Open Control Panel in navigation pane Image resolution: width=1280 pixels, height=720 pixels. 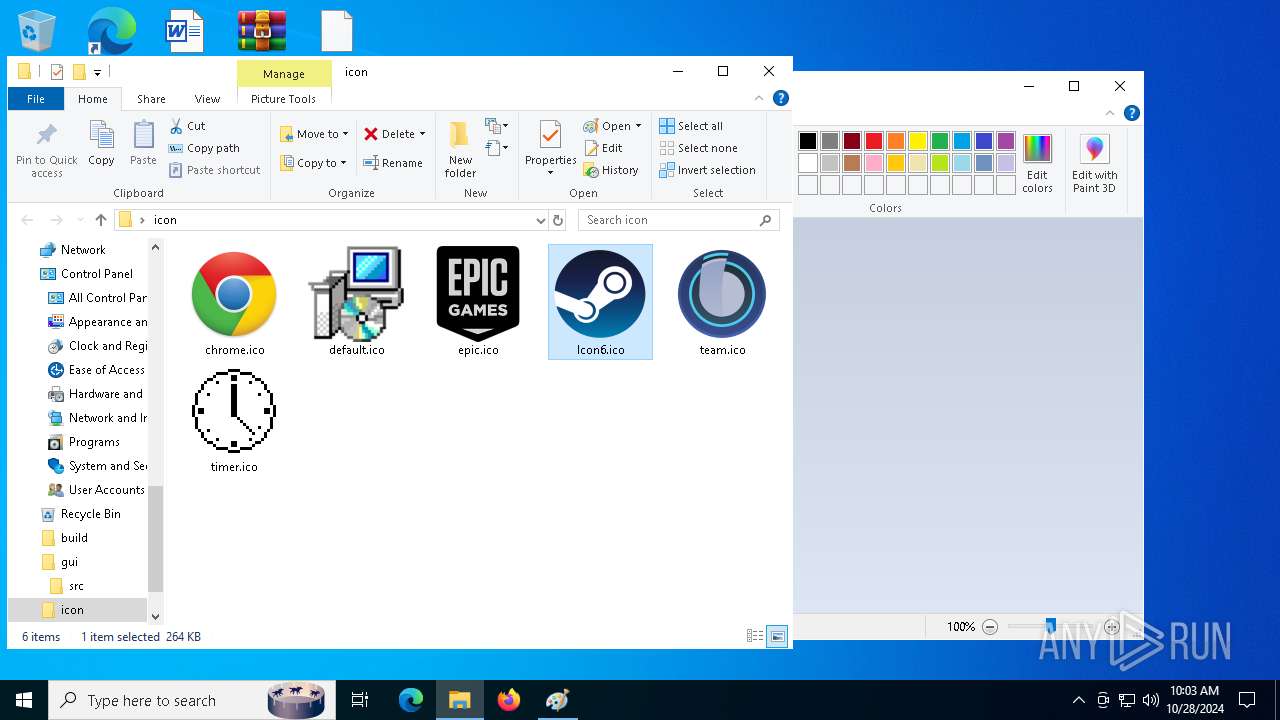97,274
